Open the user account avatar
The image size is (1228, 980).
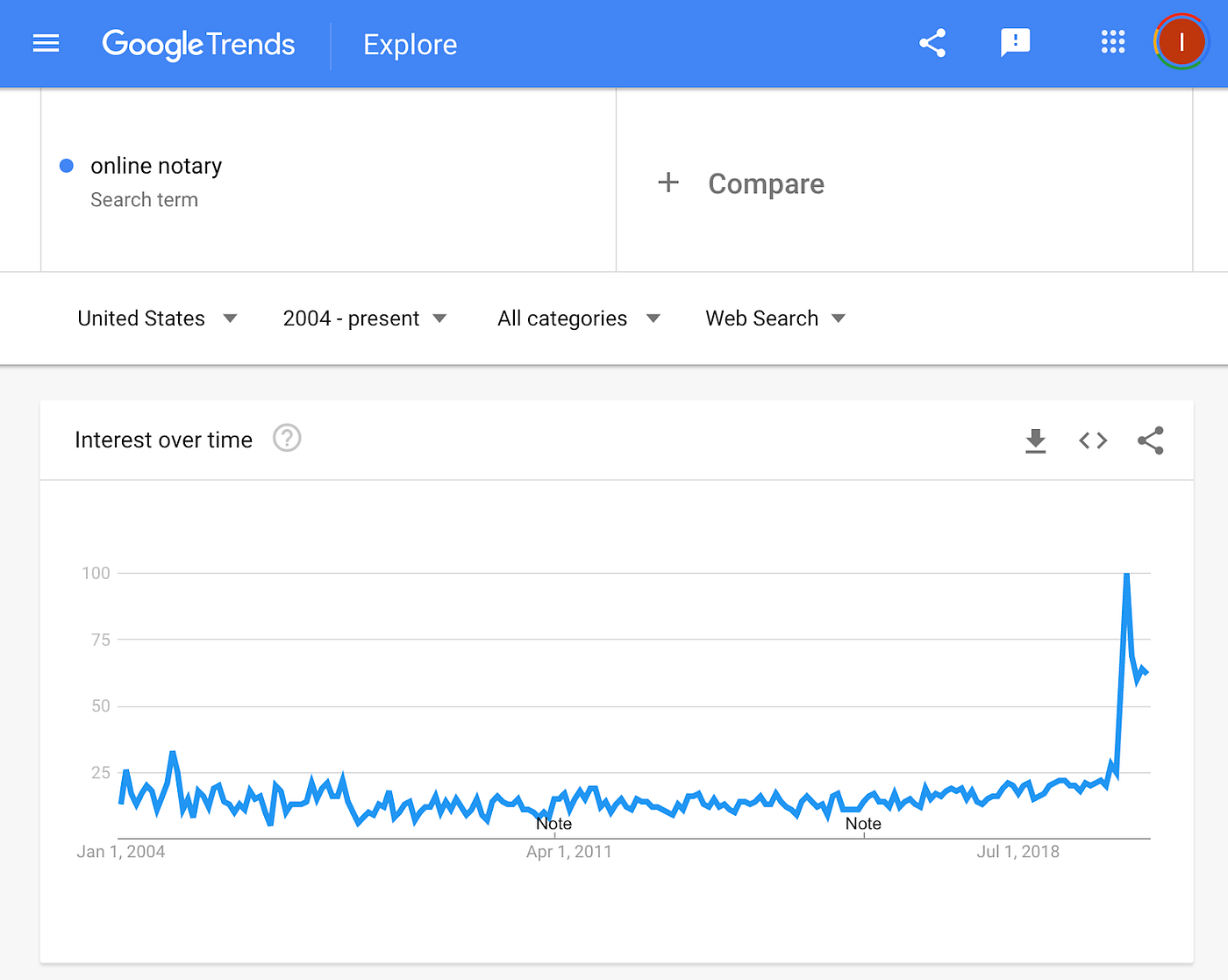coord(1181,42)
